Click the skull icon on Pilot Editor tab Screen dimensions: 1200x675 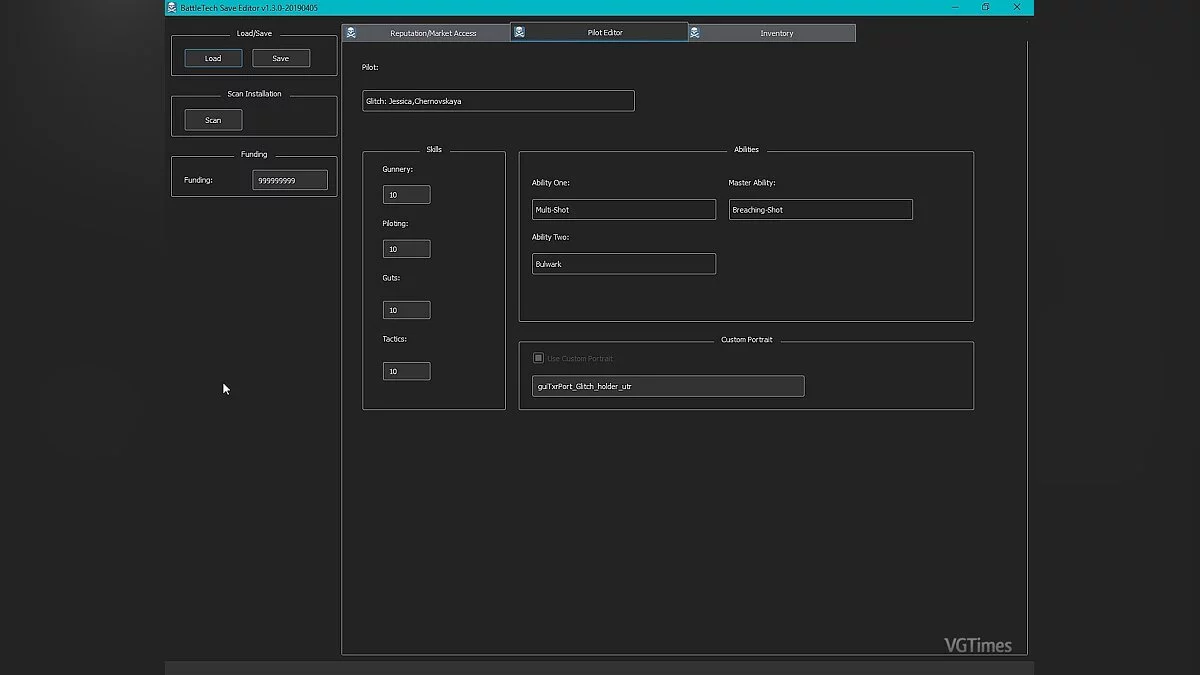(x=519, y=32)
